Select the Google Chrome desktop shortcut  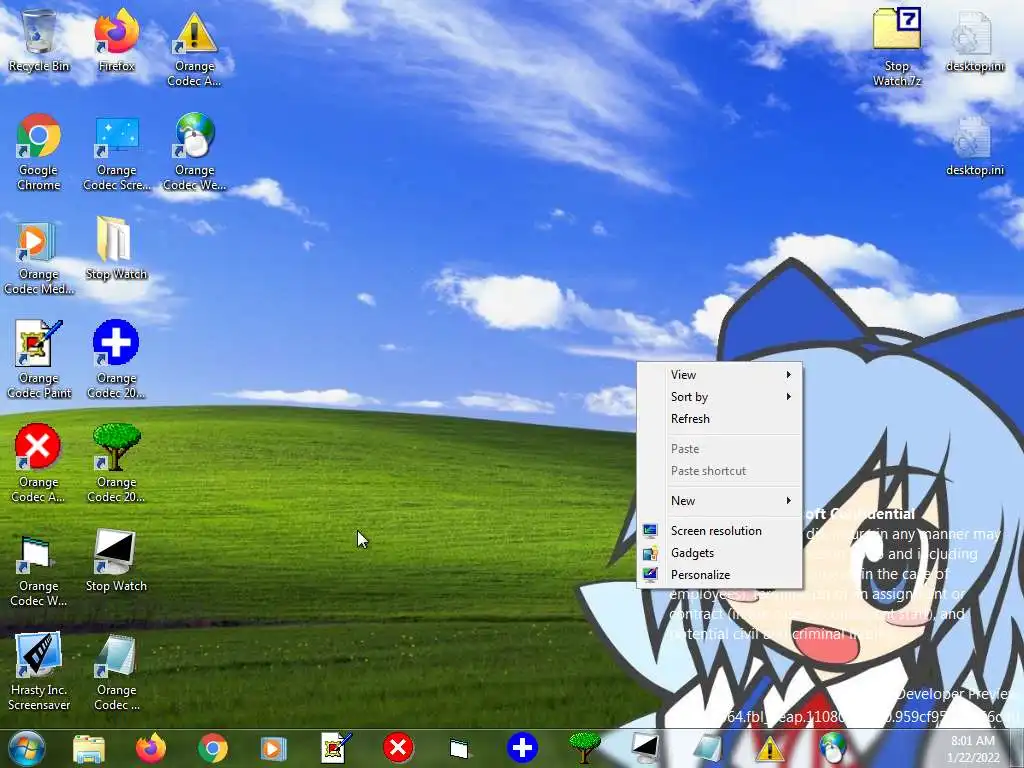39,152
